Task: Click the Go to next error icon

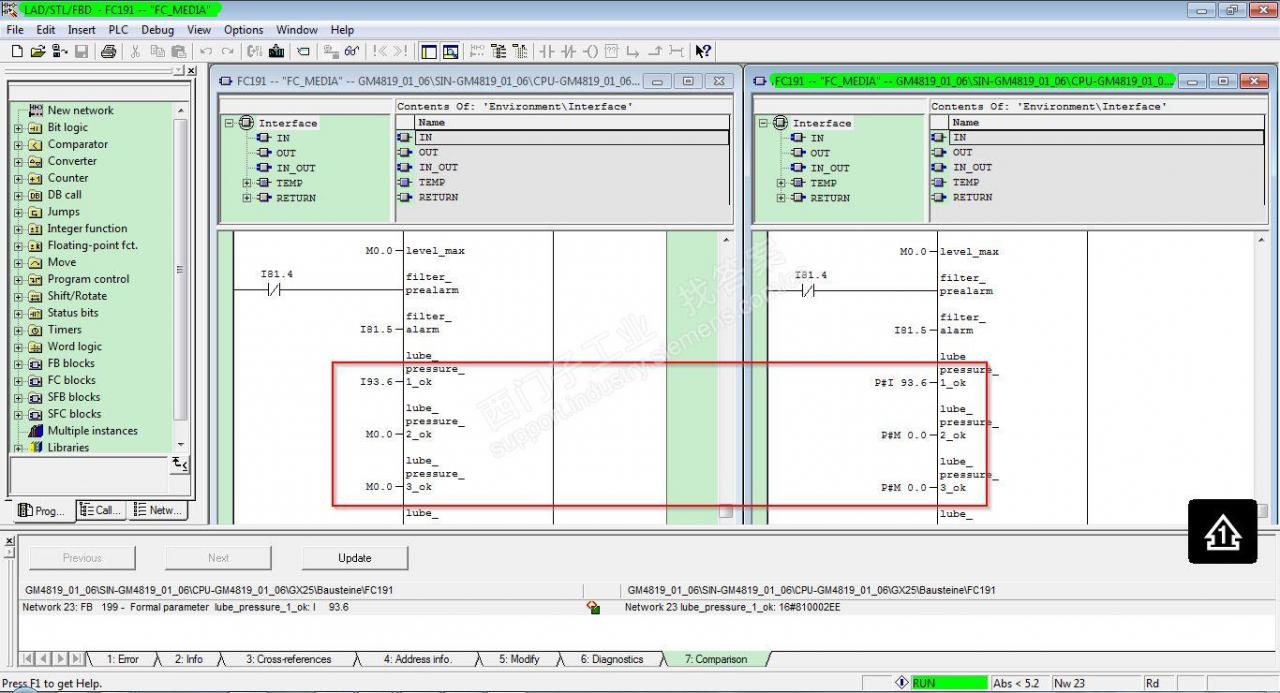Action: [400, 51]
